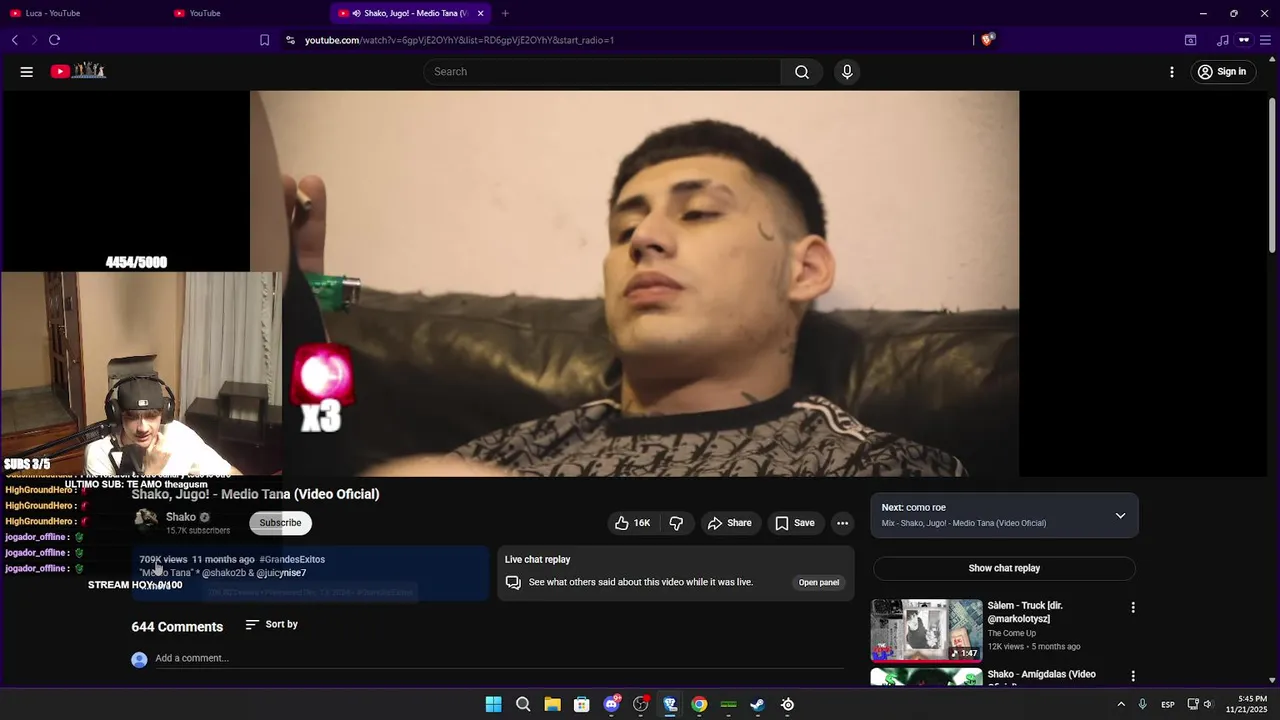Open more actions menu under video
The width and height of the screenshot is (1280, 720).
coord(842,523)
